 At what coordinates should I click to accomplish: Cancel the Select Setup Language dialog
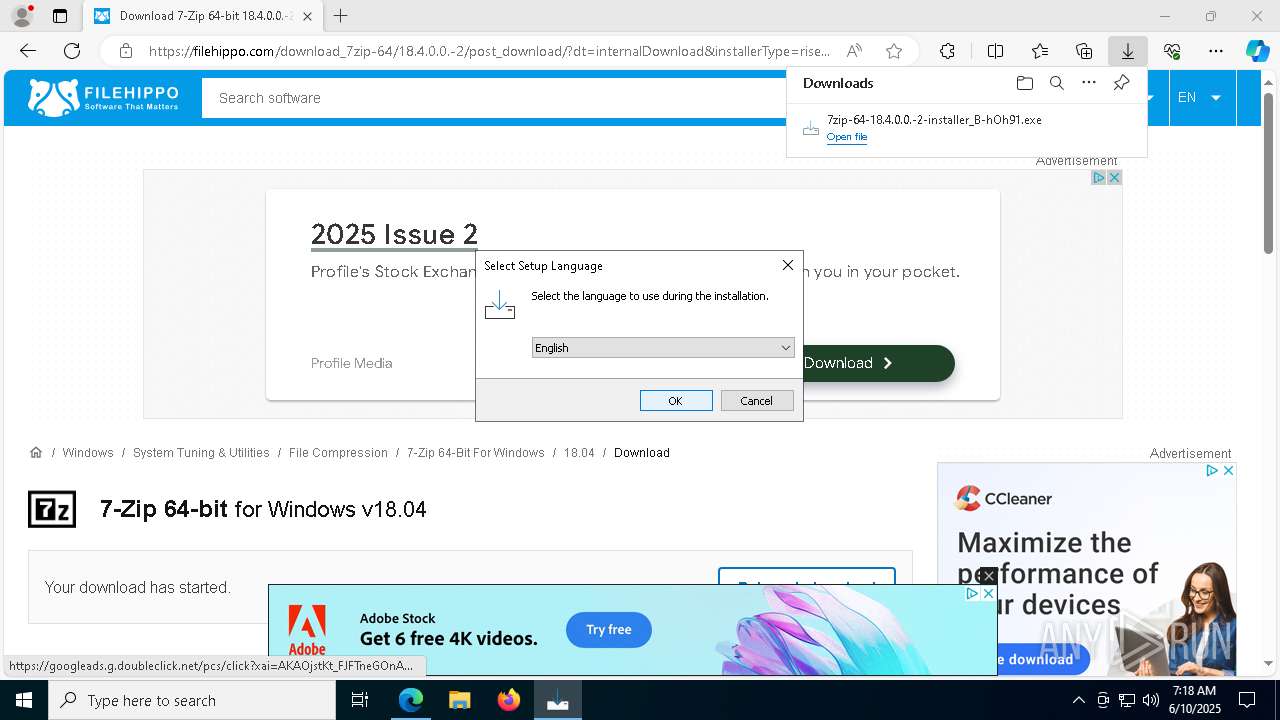[x=757, y=401]
